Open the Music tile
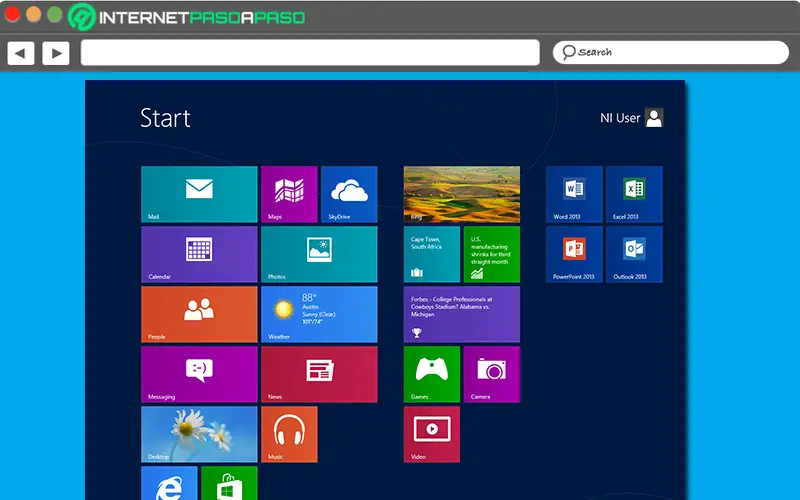Viewport: 800px width, 500px height. click(x=289, y=434)
